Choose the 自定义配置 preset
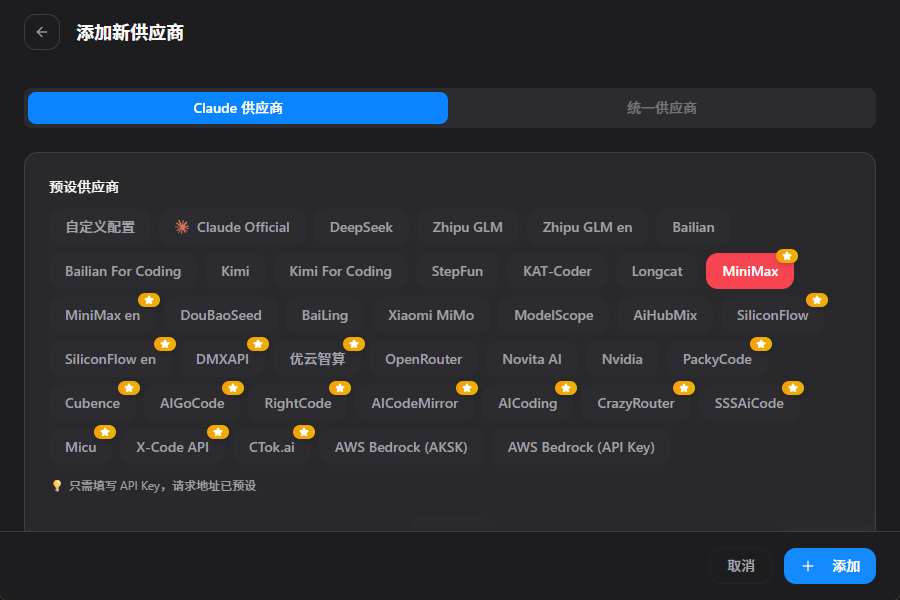The image size is (900, 600). (100, 227)
